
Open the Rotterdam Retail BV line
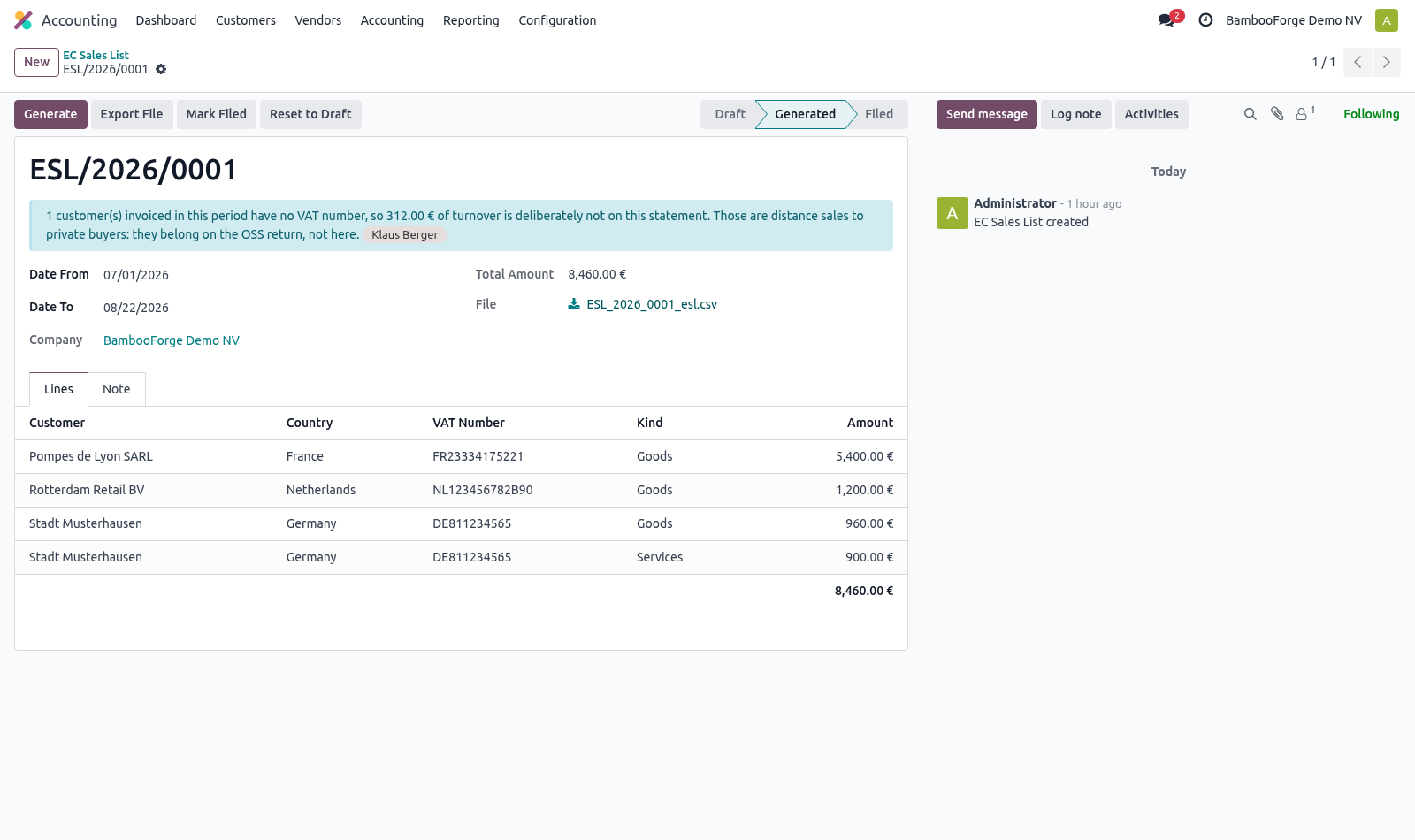461,490
